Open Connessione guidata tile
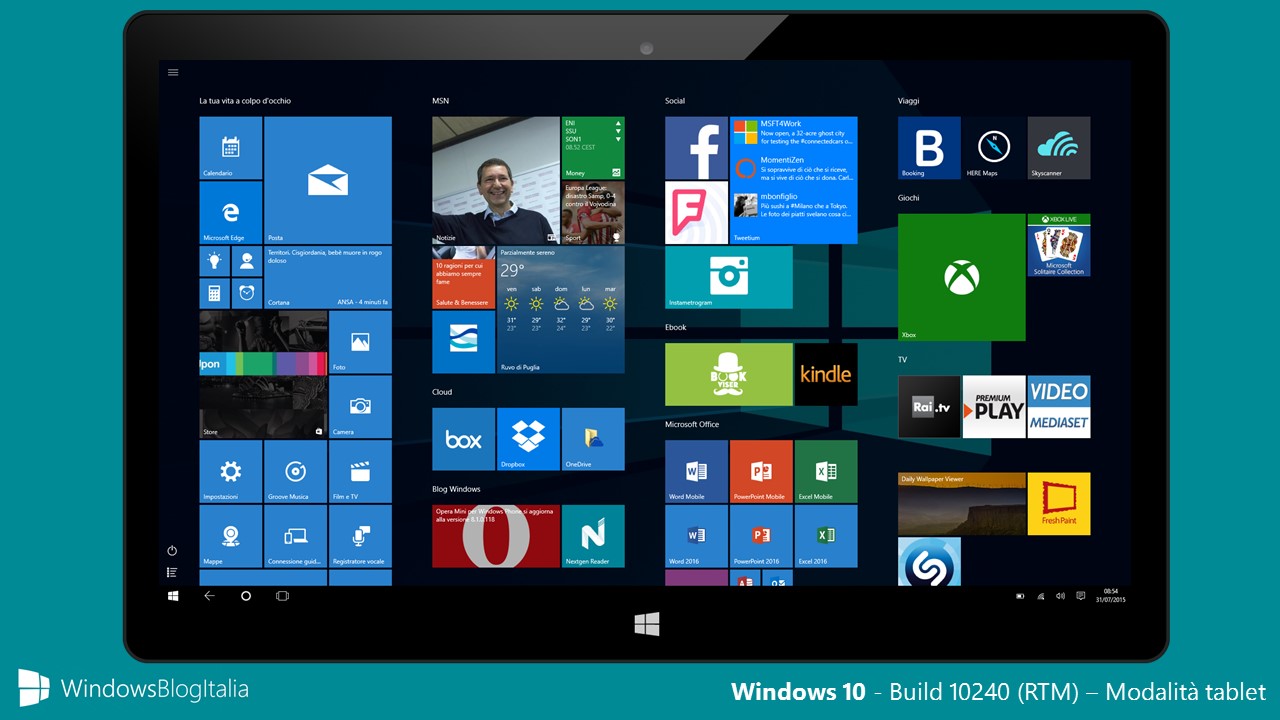Screen dimensions: 1280x720 click(x=295, y=536)
